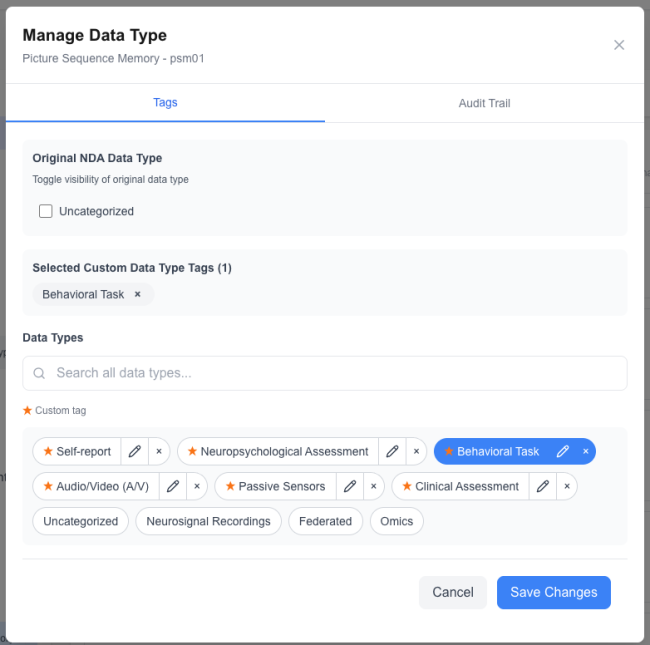Edit the Neuropsychological Assessment tag
This screenshot has width=650, height=645.
click(x=392, y=452)
